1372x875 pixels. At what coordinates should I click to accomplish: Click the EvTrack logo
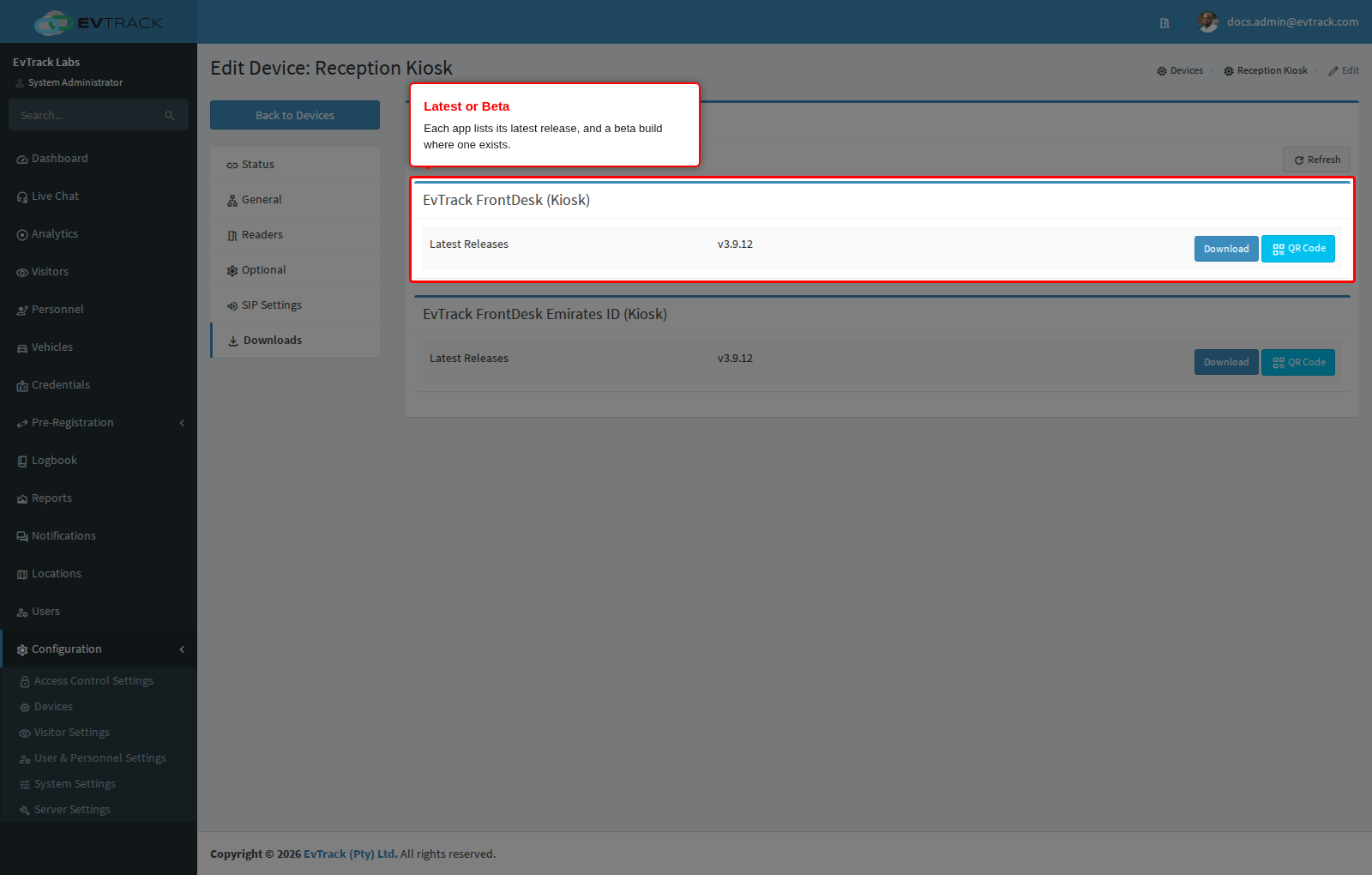point(98,22)
